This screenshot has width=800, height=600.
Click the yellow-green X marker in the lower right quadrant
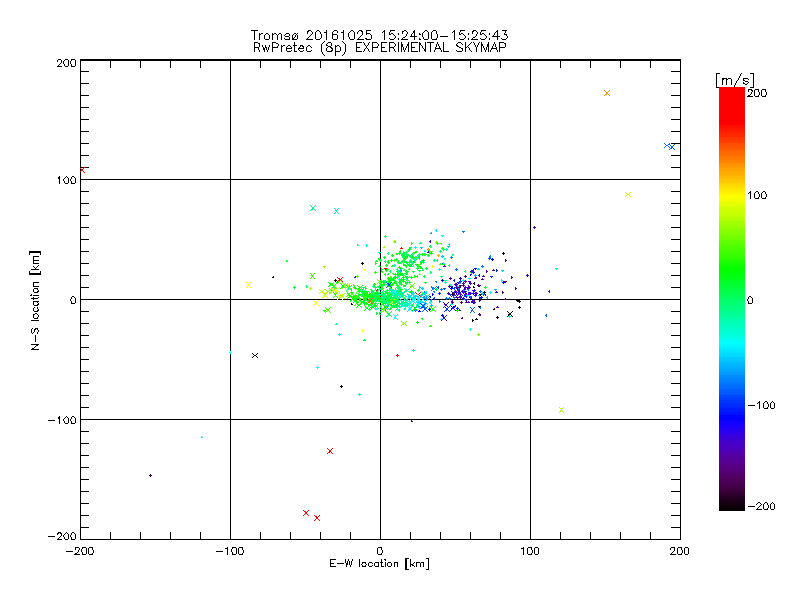point(561,409)
